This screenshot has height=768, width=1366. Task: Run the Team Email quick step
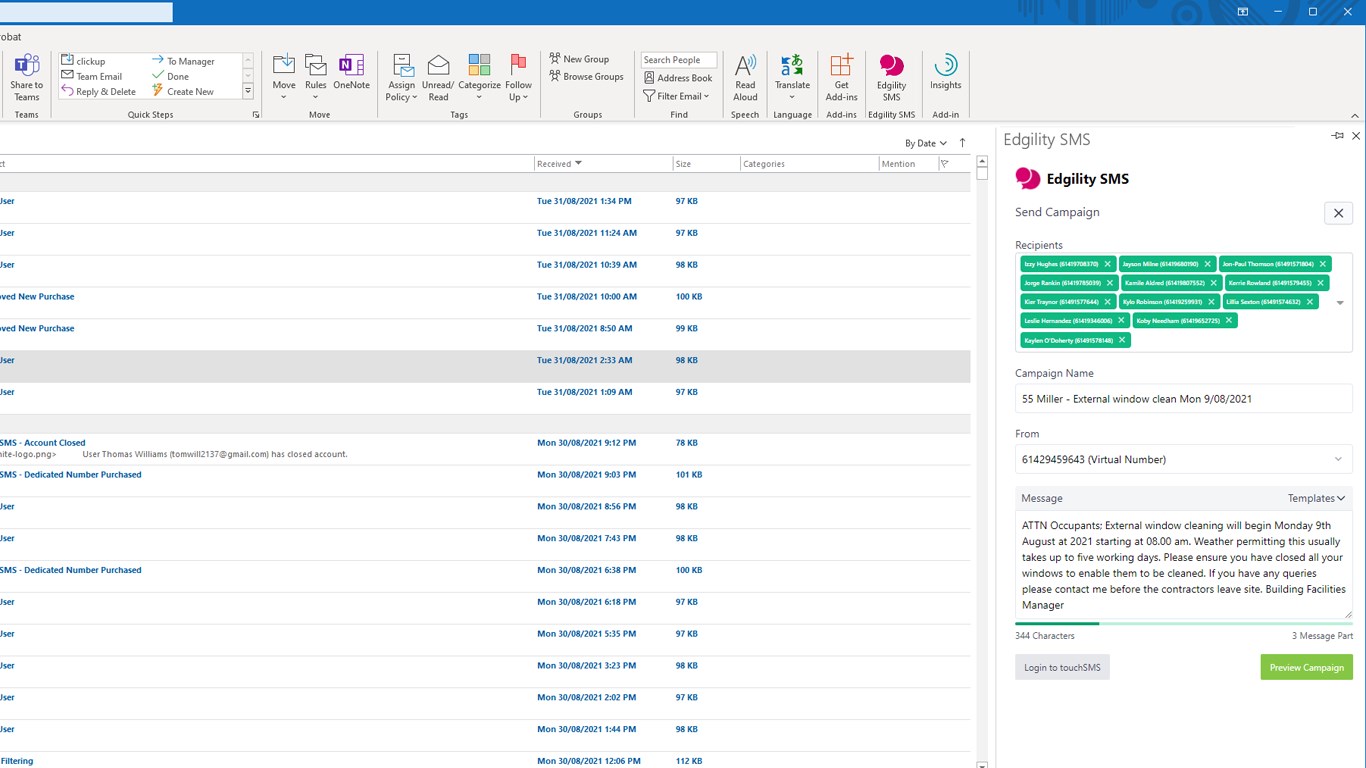[x=91, y=76]
